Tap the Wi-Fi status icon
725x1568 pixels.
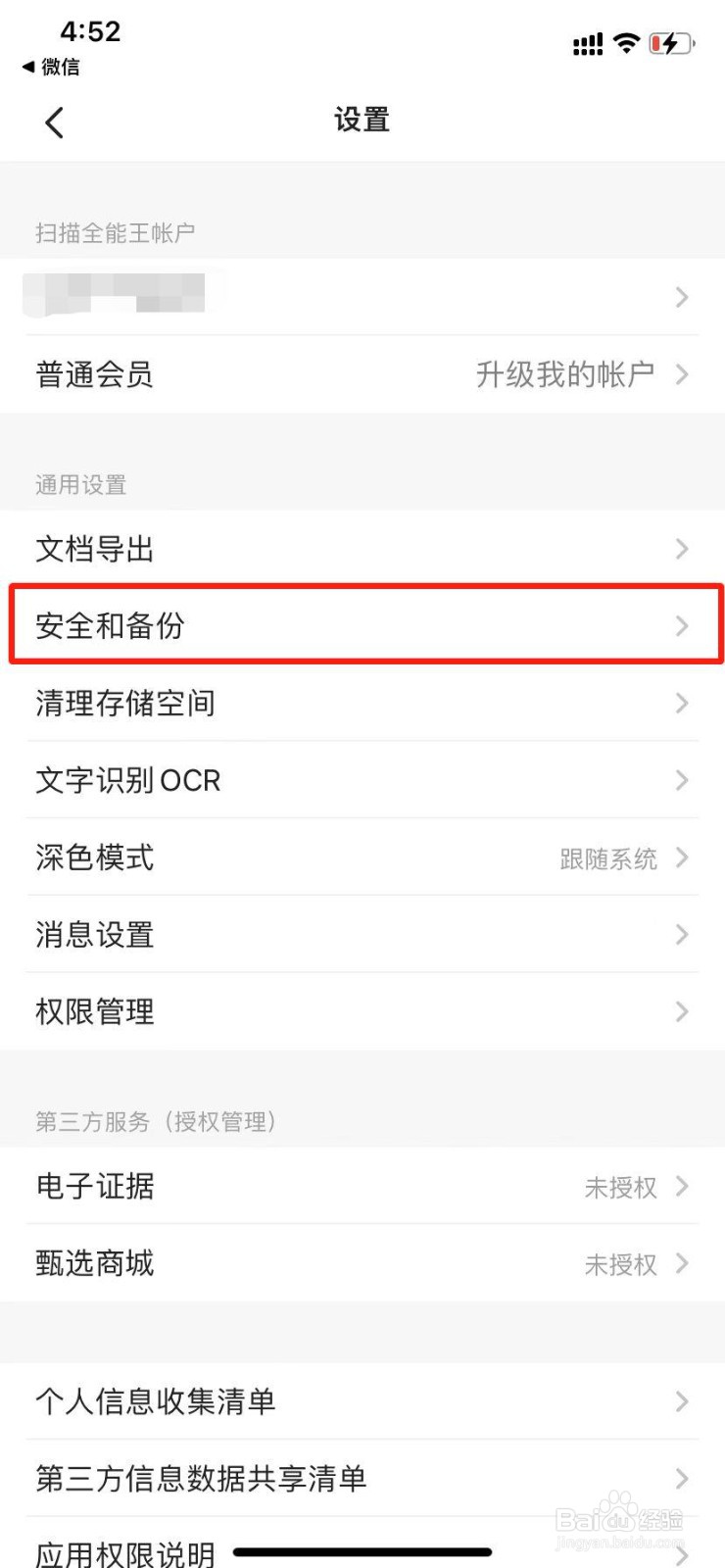[626, 43]
